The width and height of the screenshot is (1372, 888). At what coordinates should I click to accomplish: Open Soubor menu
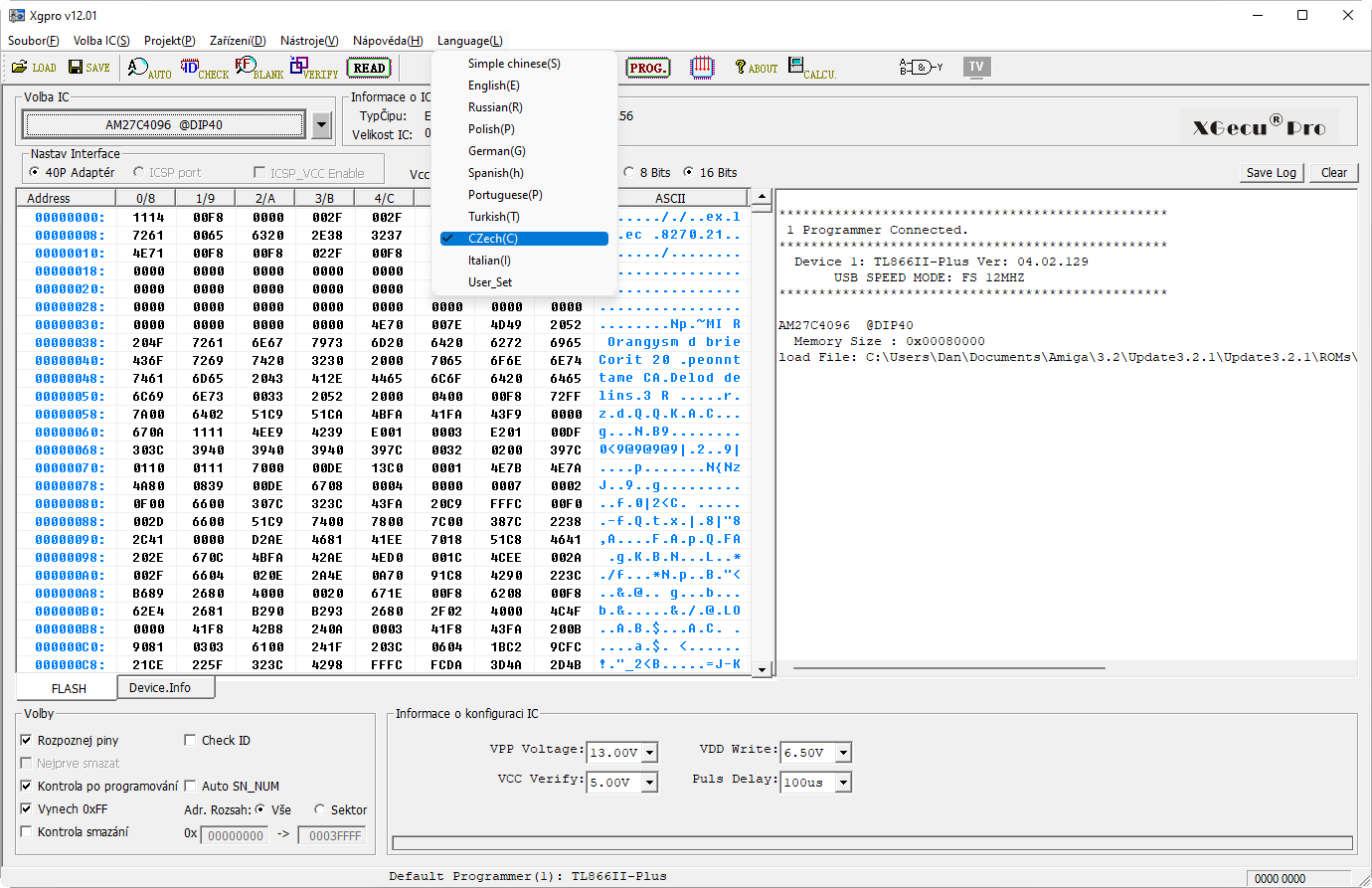(x=34, y=41)
